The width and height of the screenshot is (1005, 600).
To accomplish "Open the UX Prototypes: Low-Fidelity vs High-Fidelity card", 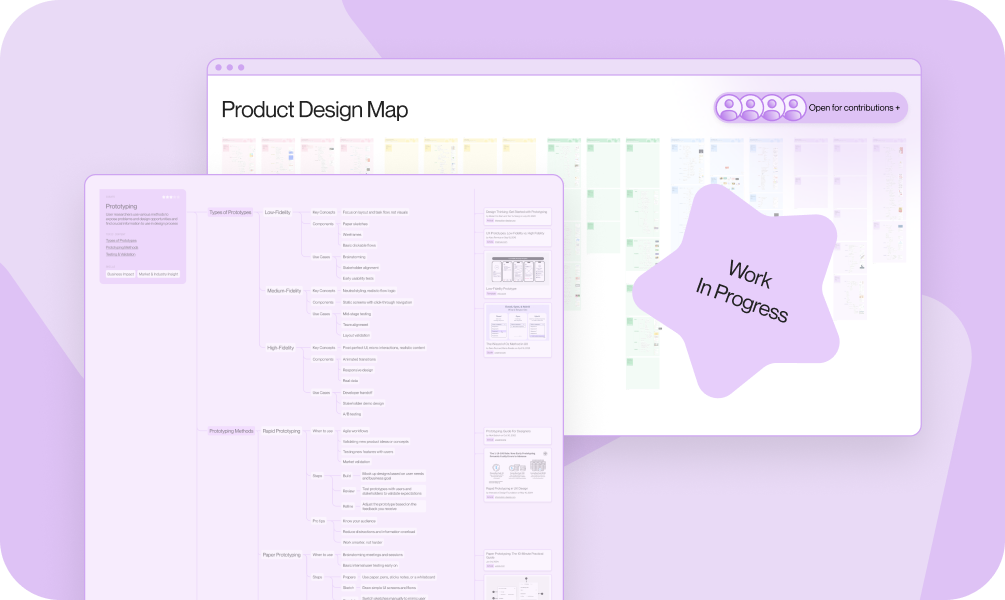I will point(518,238).
